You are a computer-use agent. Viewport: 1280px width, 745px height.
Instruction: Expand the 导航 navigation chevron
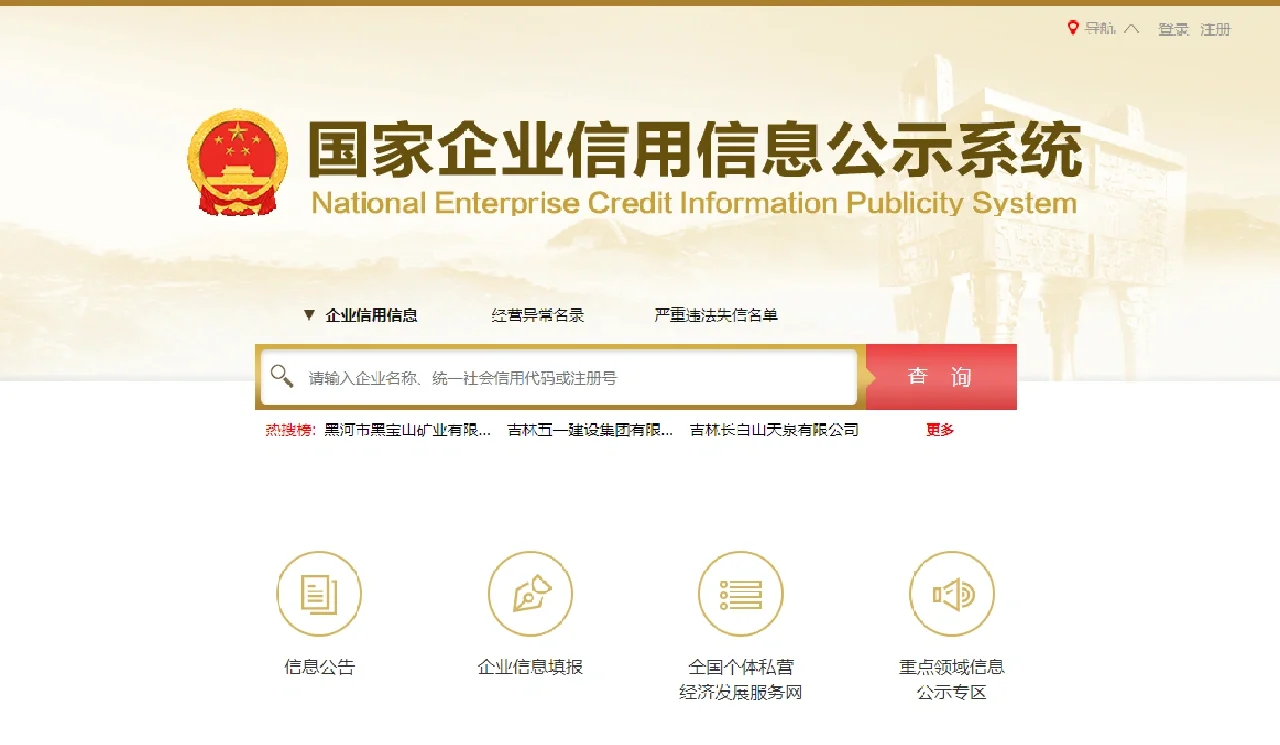[x=1132, y=29]
